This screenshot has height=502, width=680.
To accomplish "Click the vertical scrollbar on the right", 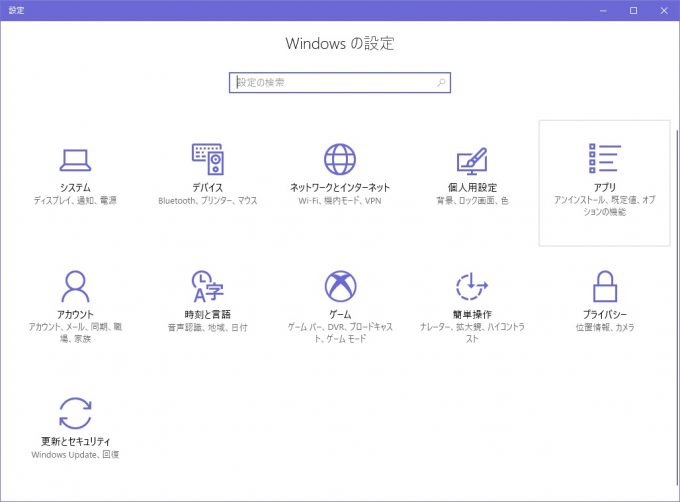I will [677, 308].
